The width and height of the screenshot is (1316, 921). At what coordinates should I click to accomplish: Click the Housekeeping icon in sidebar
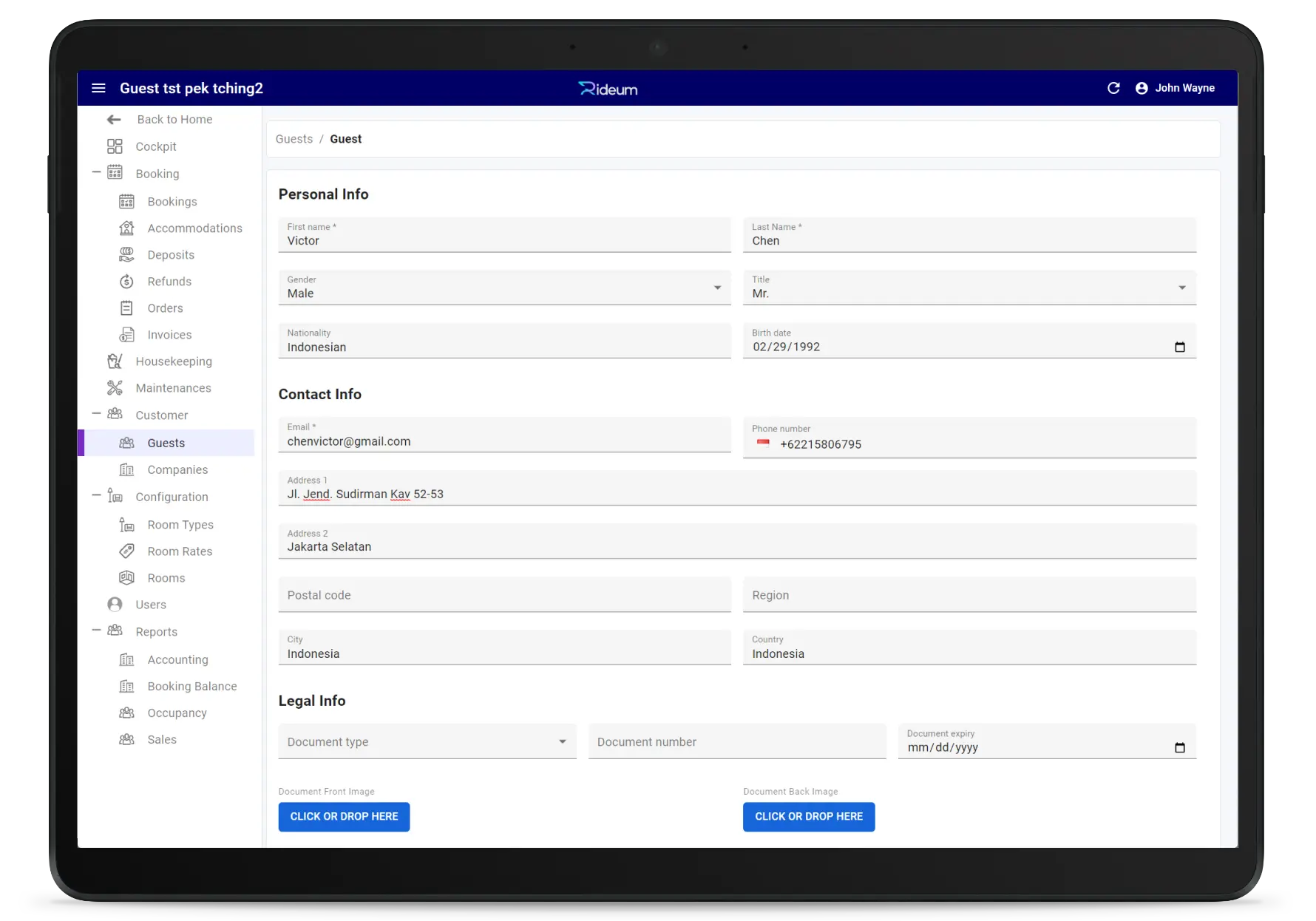pyautogui.click(x=115, y=361)
